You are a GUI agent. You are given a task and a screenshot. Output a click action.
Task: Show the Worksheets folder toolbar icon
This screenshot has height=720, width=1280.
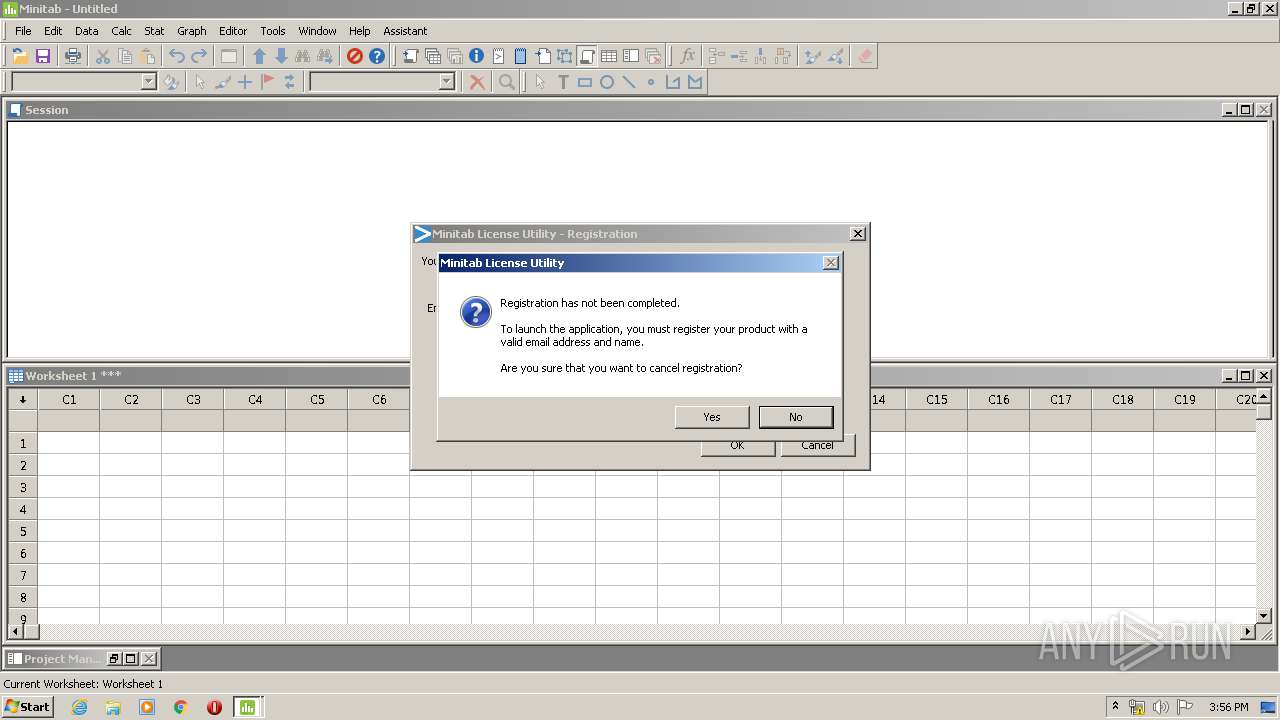(x=433, y=56)
